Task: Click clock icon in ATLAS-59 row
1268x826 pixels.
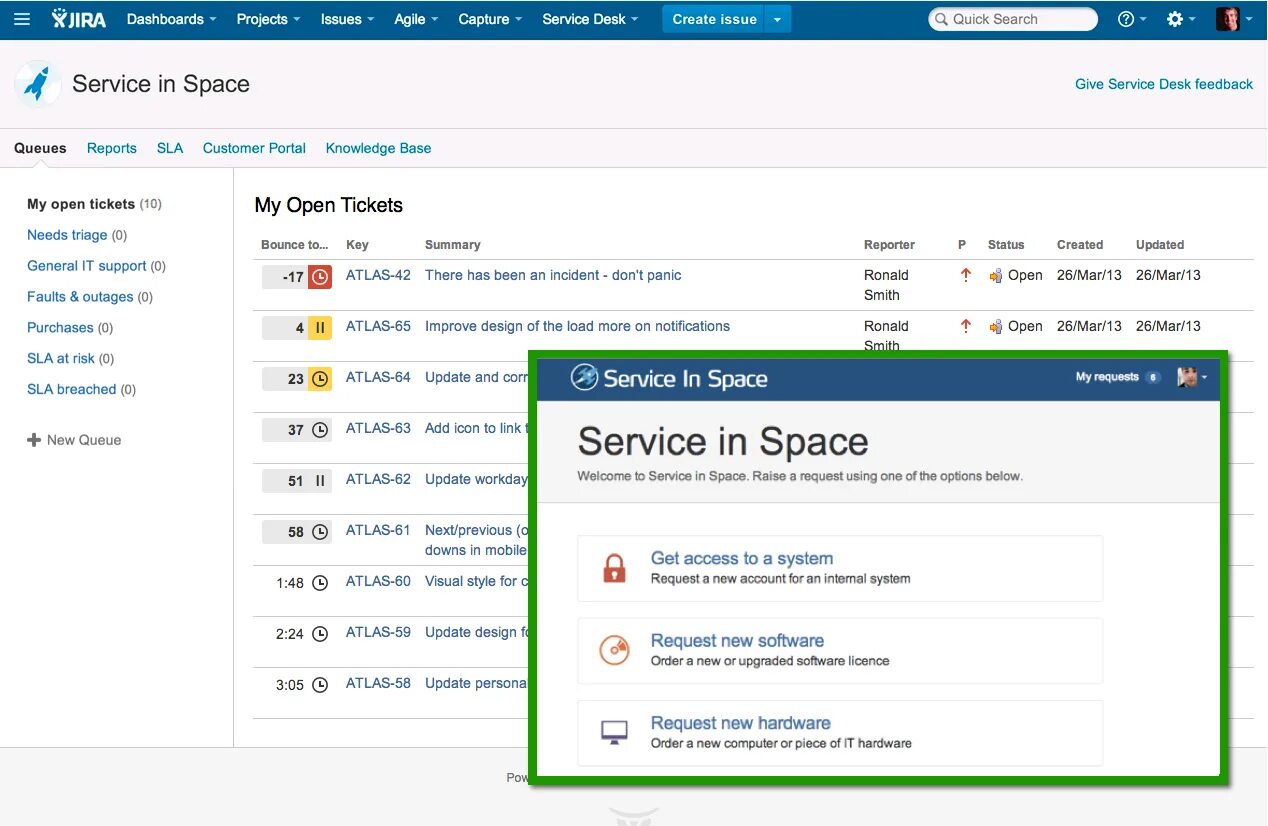Action: pos(320,634)
